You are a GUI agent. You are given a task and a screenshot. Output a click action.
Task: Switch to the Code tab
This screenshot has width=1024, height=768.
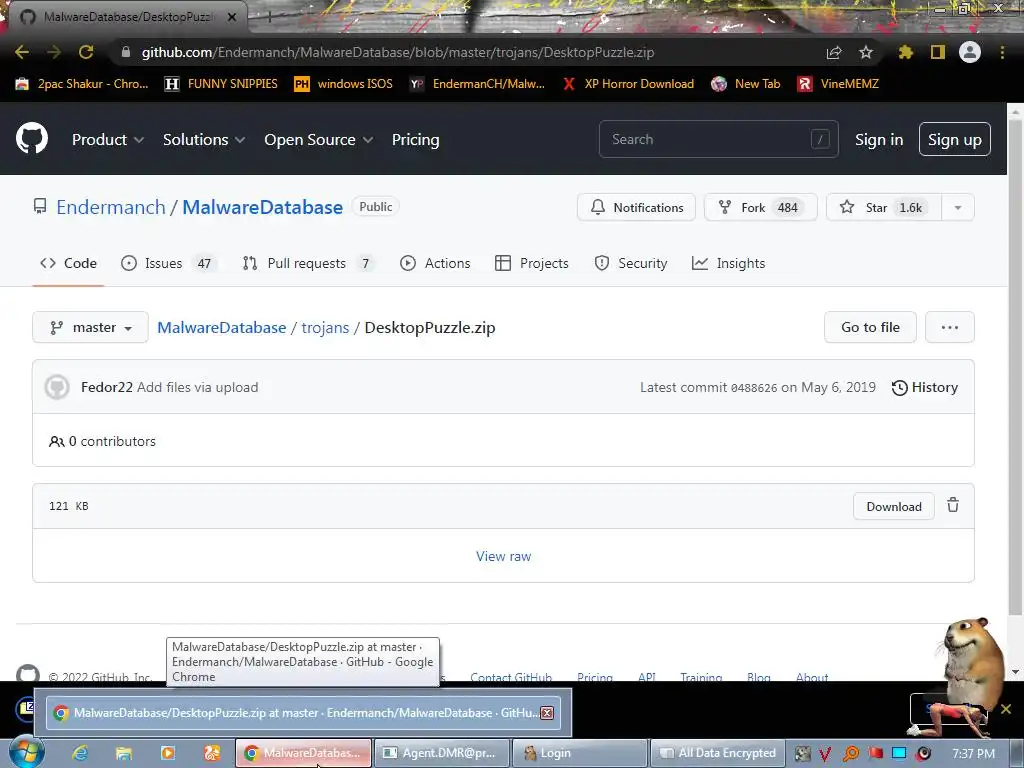tap(69, 263)
